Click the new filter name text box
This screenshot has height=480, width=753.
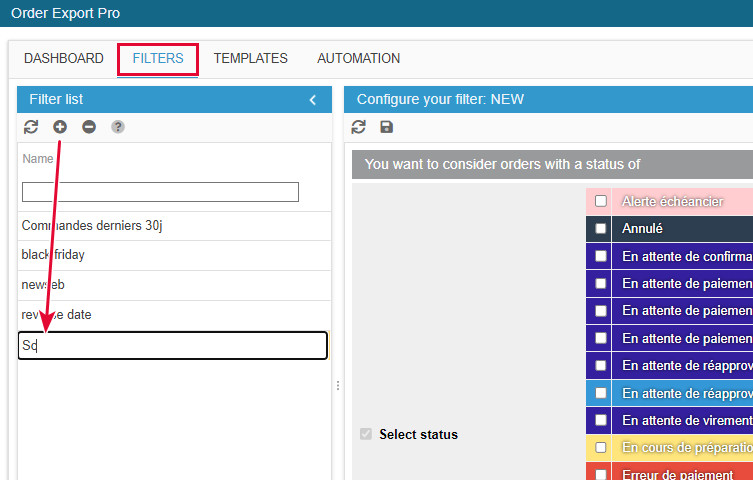point(174,346)
